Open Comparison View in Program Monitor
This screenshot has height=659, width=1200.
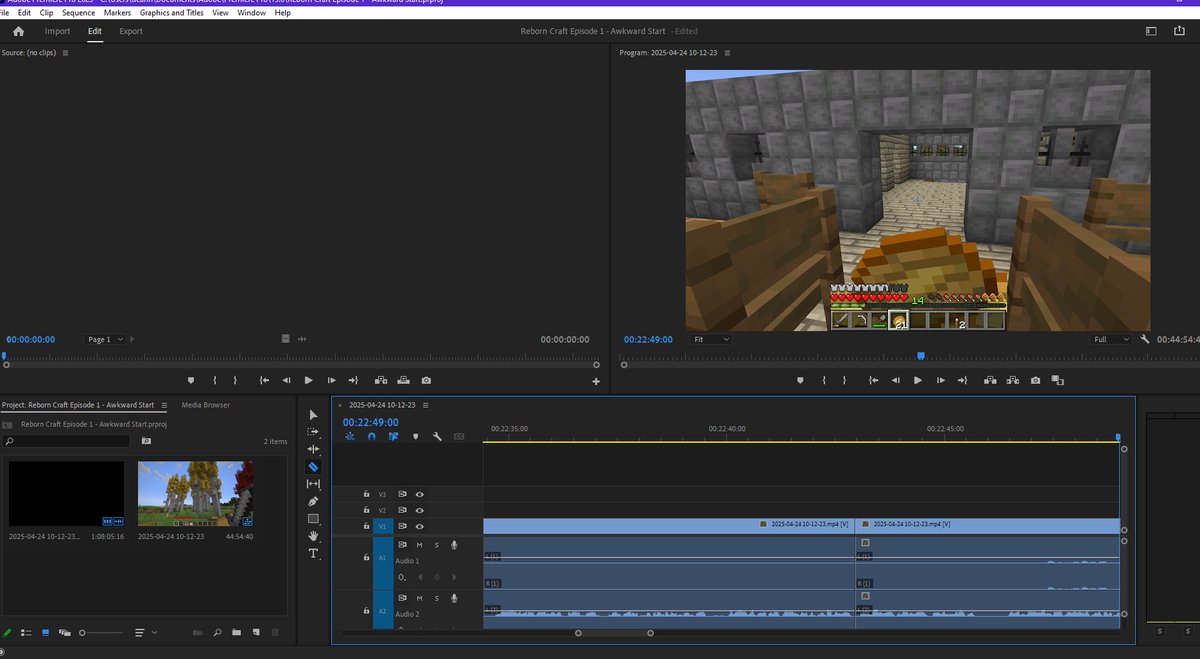point(1058,380)
